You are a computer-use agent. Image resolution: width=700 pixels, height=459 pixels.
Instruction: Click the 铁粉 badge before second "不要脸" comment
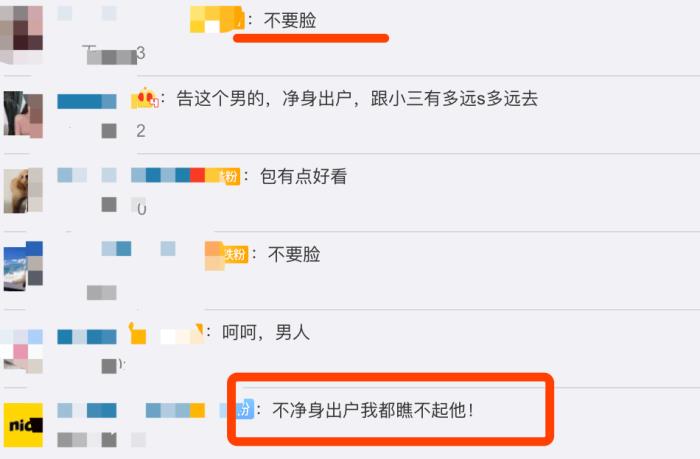click(235, 255)
